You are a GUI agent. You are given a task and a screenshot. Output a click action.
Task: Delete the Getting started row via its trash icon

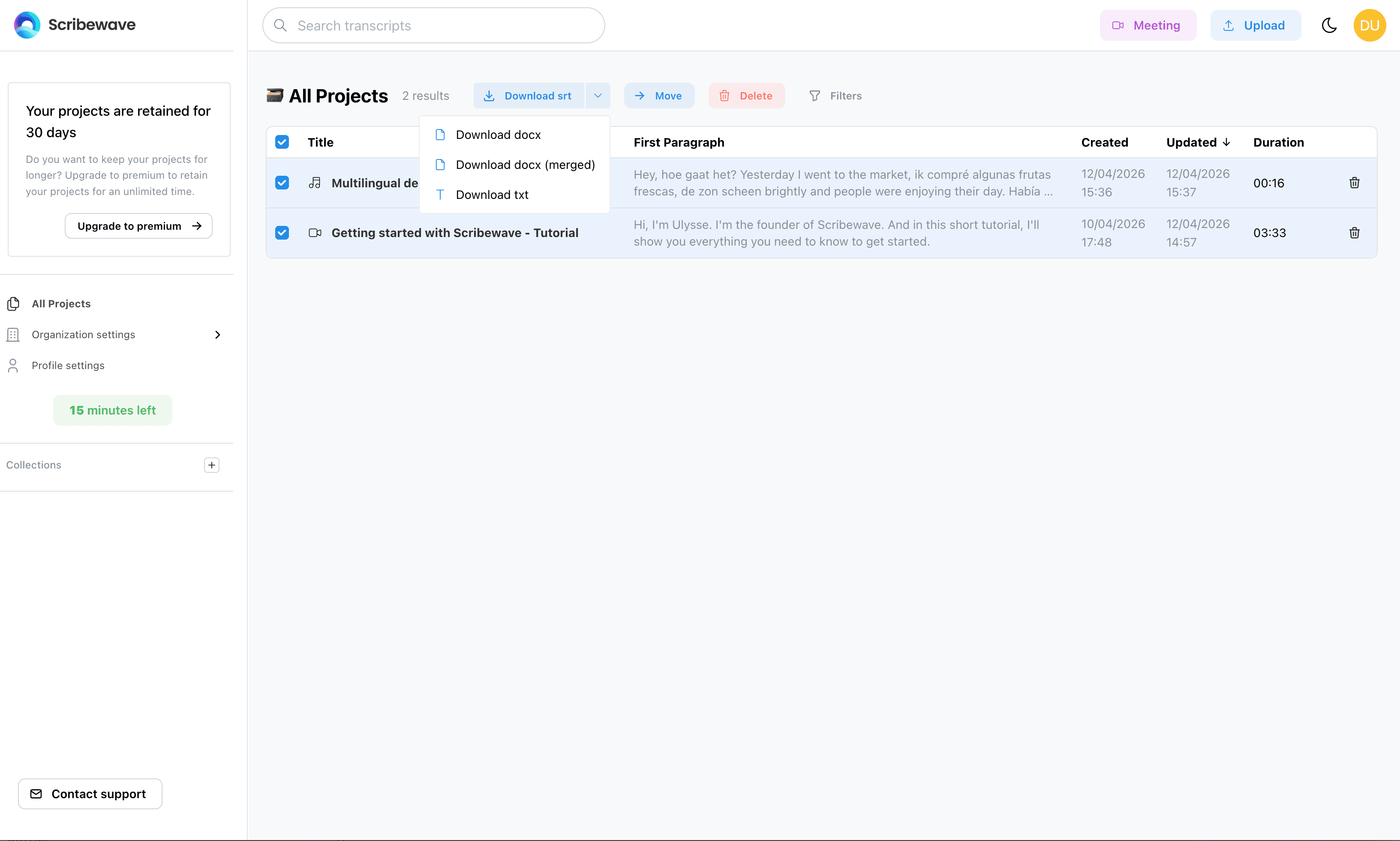coord(1354,232)
